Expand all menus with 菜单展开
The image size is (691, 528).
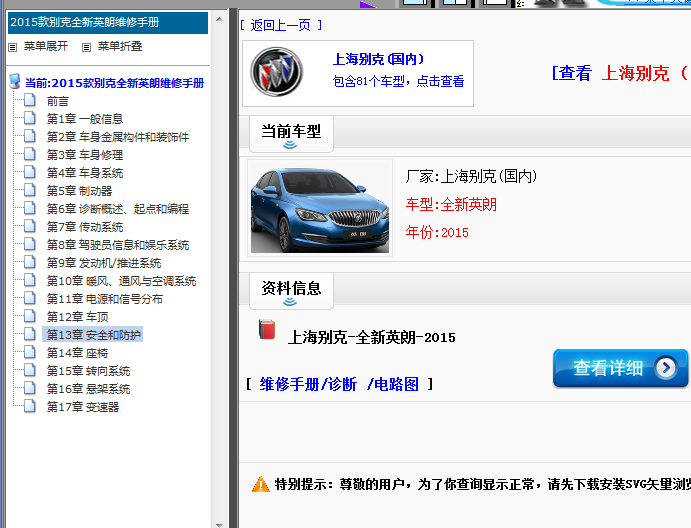pyautogui.click(x=46, y=46)
